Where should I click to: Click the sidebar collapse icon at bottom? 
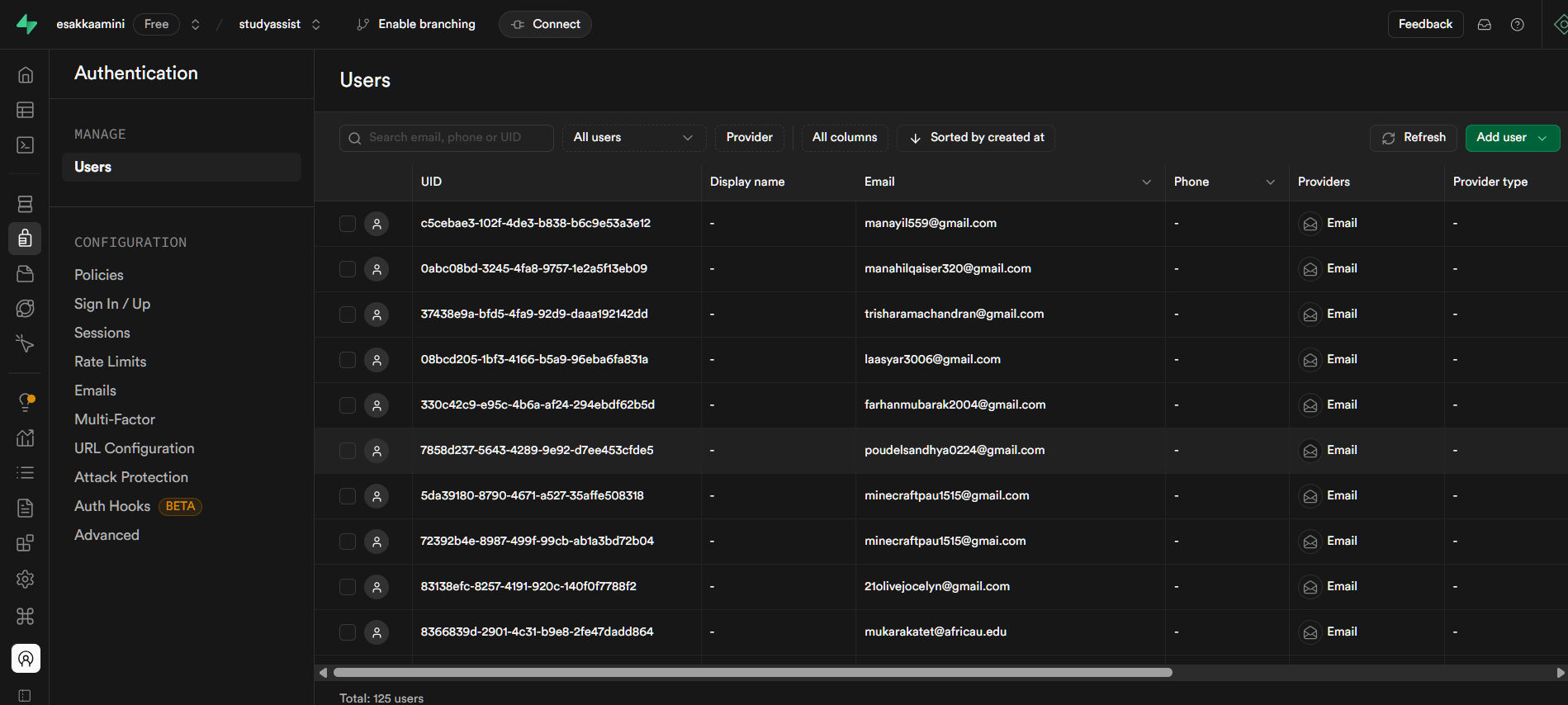(x=26, y=695)
